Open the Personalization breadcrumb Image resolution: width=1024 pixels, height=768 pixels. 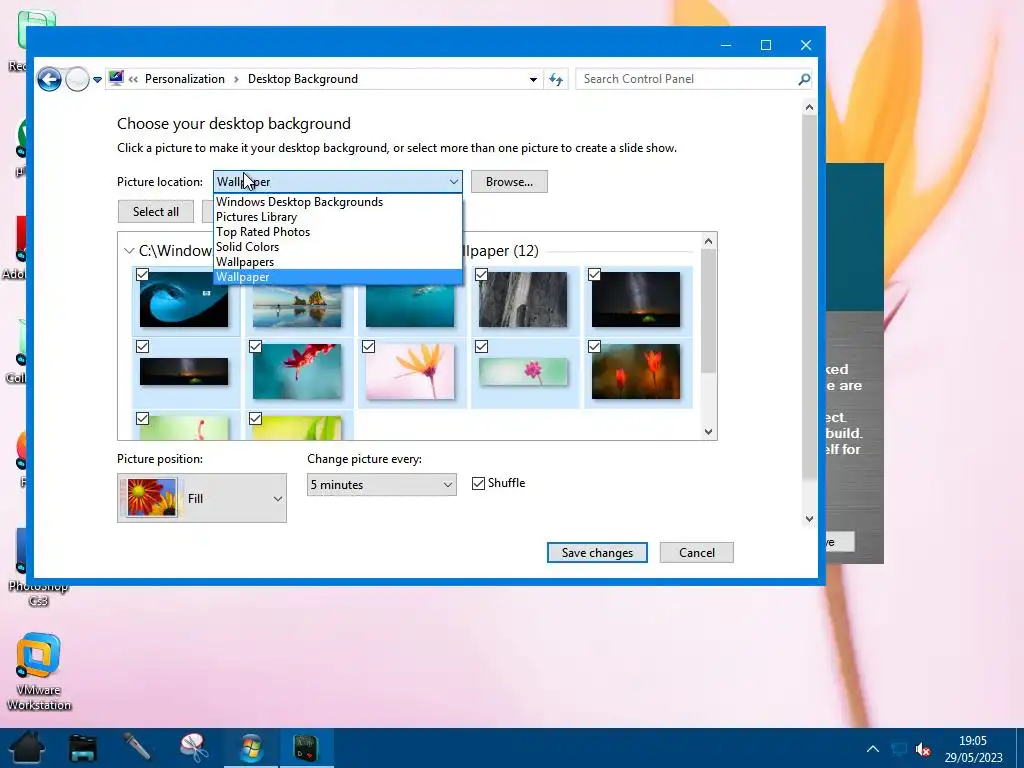[x=184, y=79]
